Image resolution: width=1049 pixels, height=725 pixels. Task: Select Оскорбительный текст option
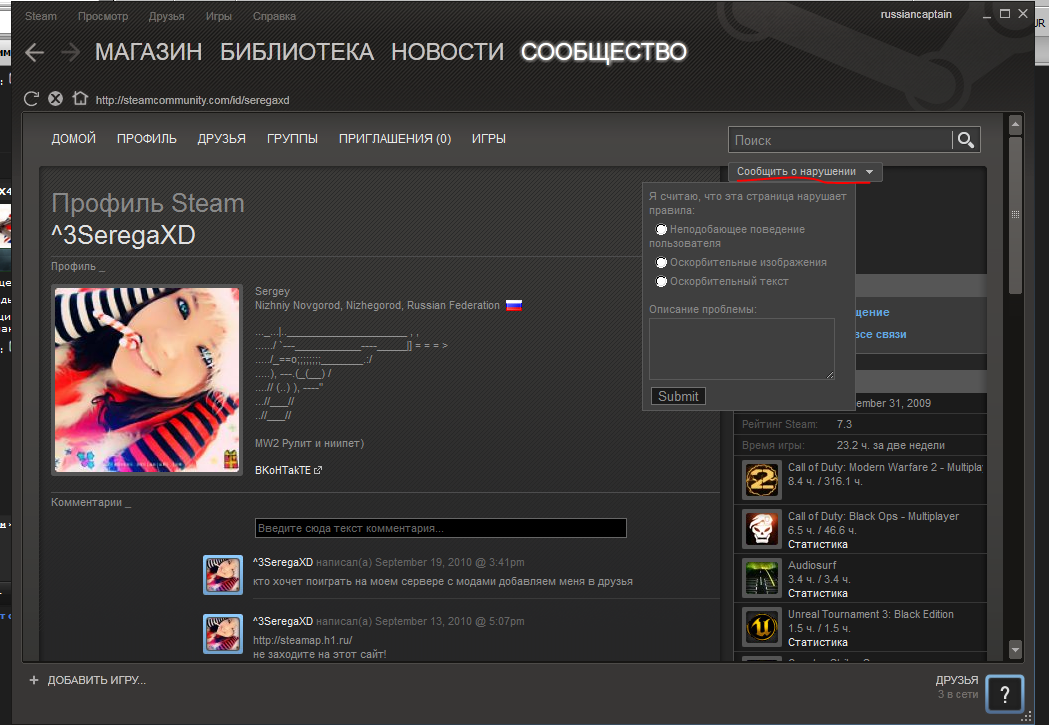point(661,282)
